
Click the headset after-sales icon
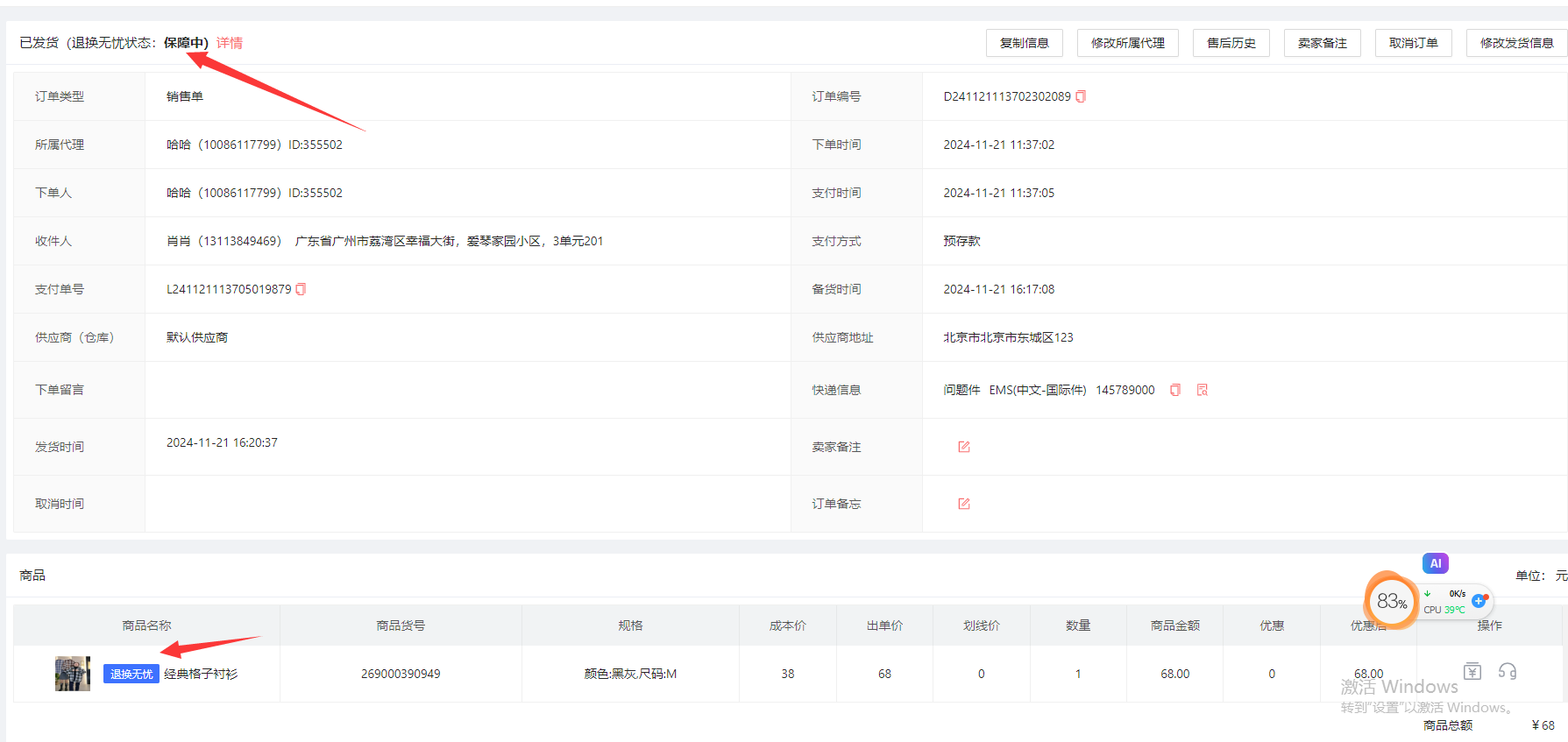point(1508,671)
